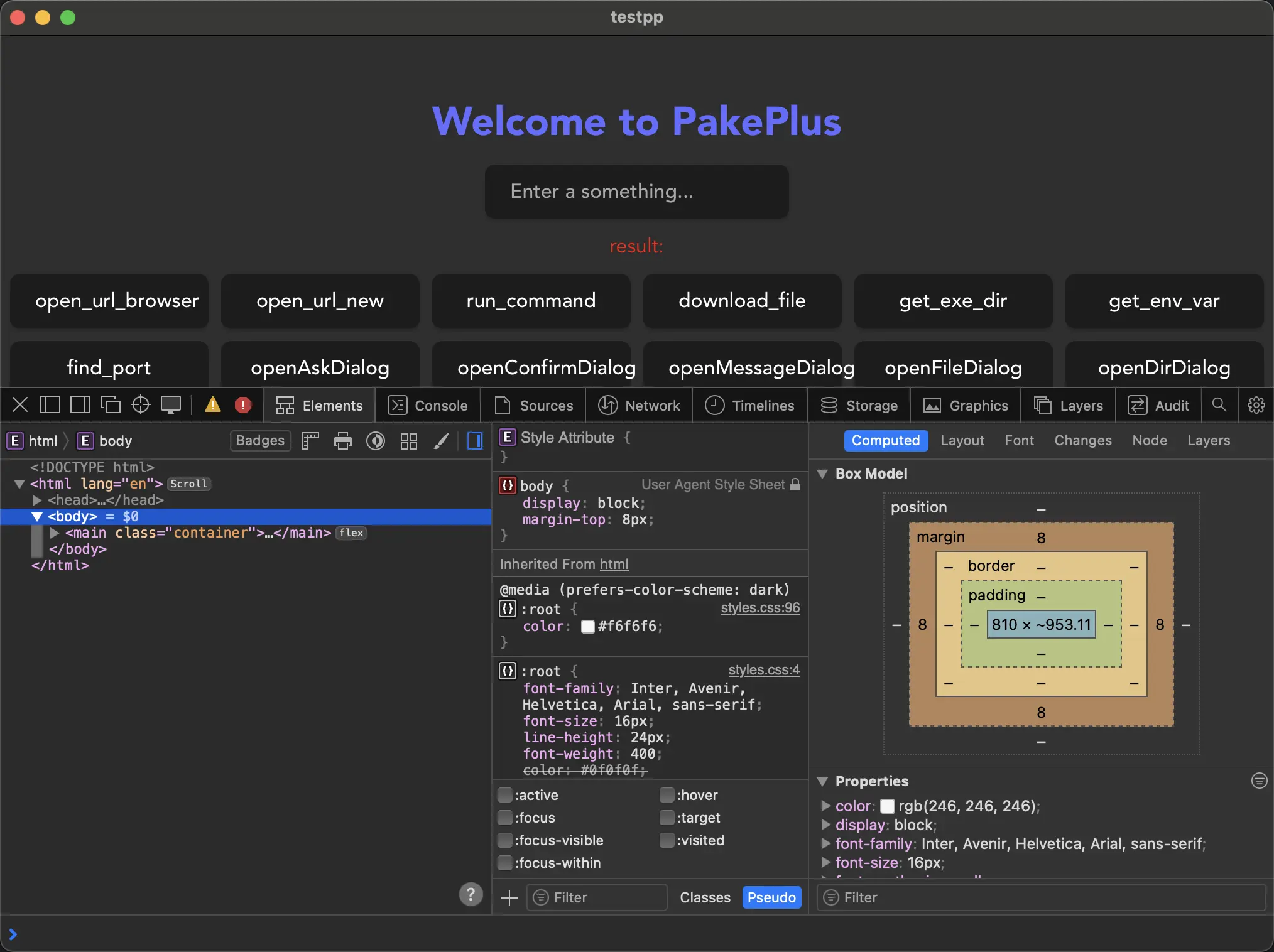
Task: Click the element selection crosshair icon
Action: click(x=140, y=405)
